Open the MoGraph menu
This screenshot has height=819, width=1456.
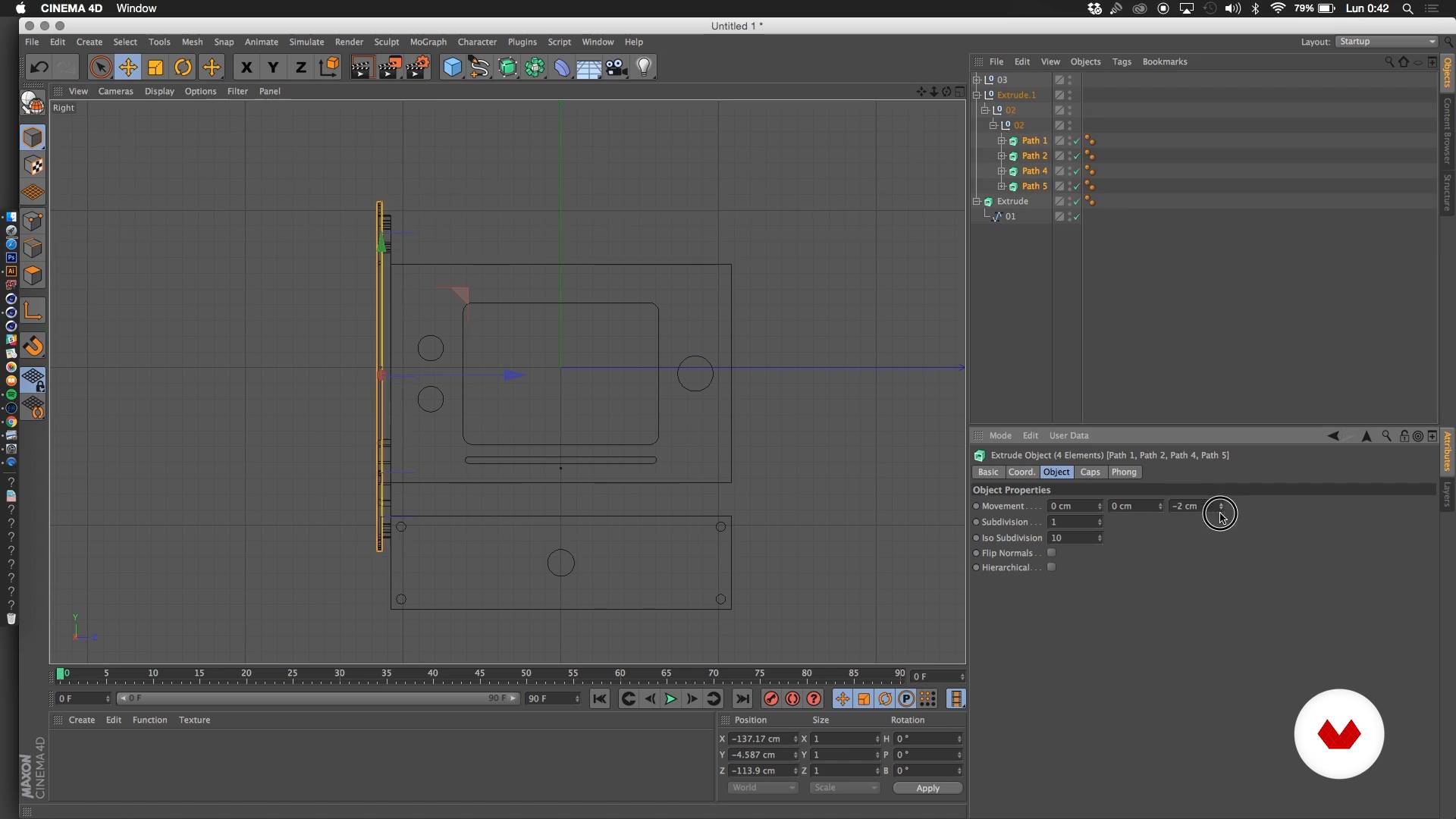click(x=428, y=42)
